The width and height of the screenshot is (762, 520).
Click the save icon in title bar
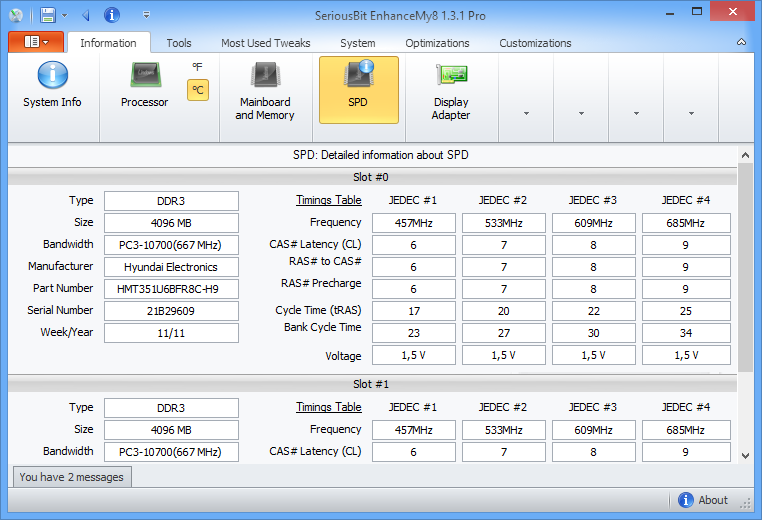click(47, 15)
